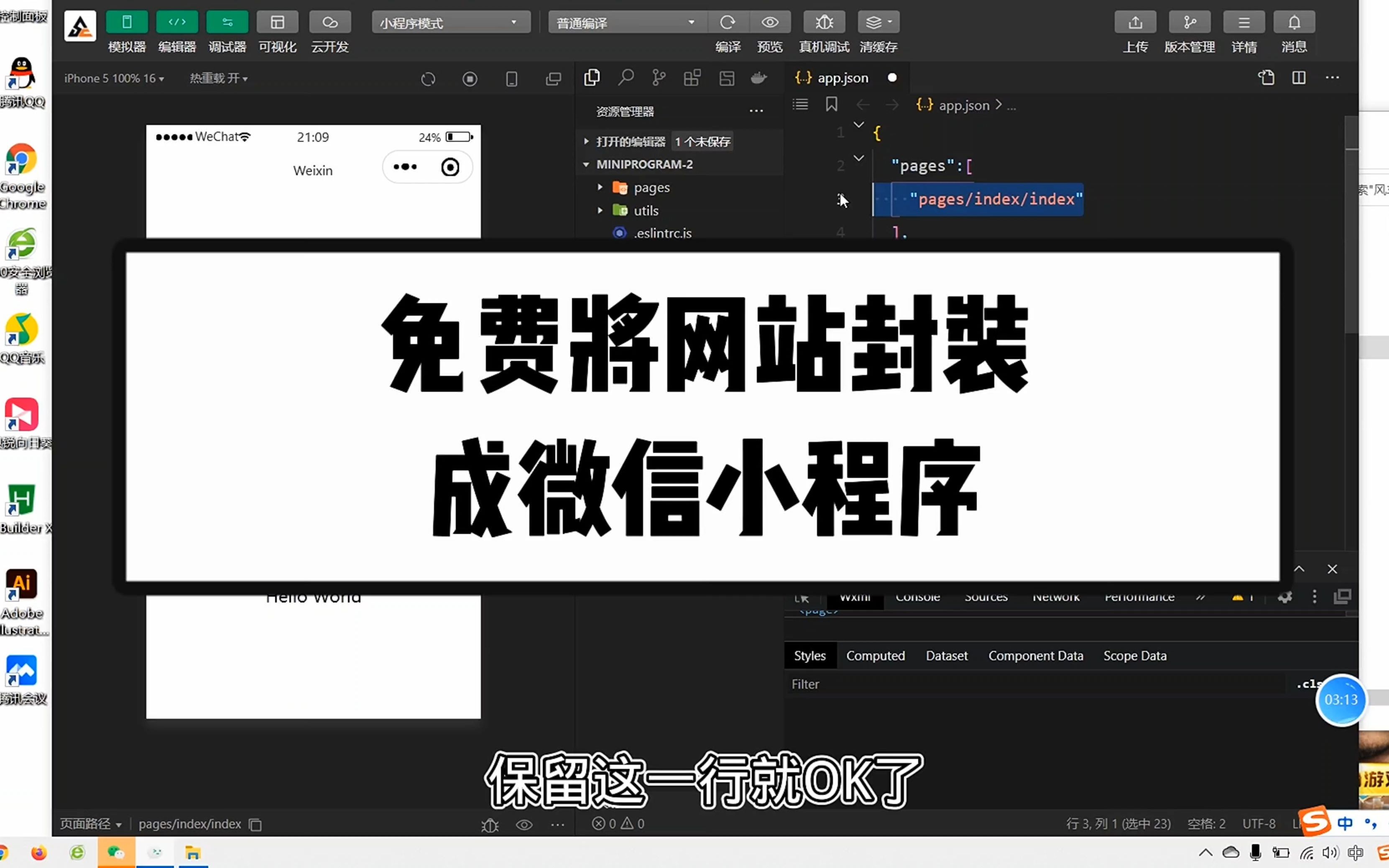Click the split editor icon
This screenshot has height=868, width=1389.
coord(1299,77)
